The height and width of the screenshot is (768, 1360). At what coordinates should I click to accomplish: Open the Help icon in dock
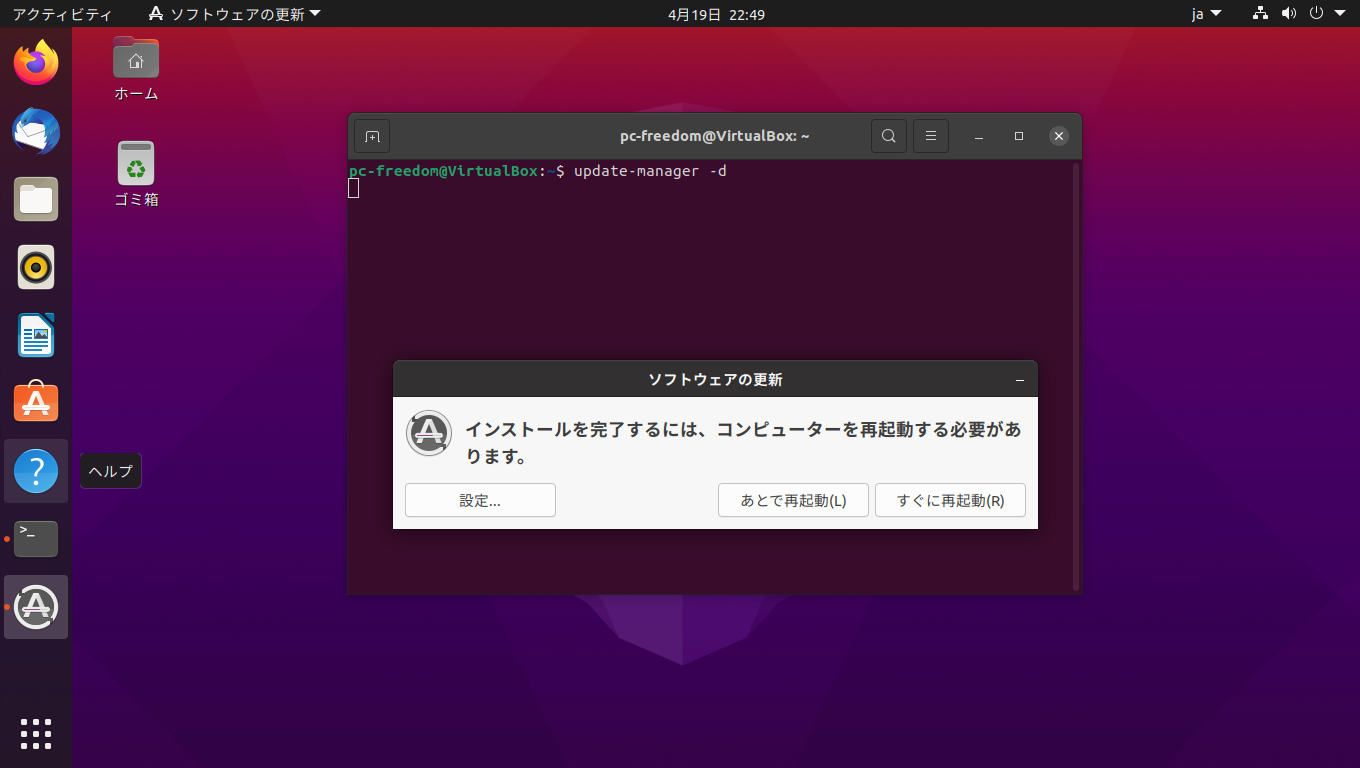36,471
